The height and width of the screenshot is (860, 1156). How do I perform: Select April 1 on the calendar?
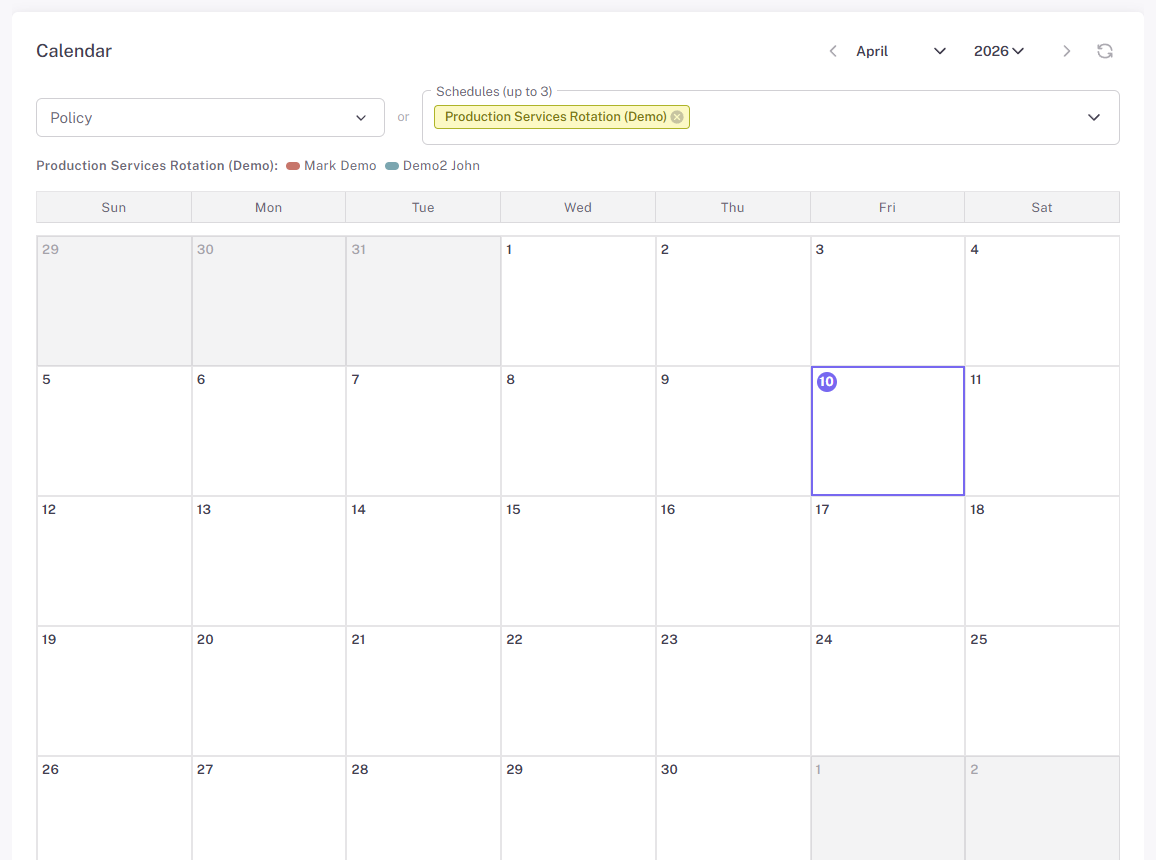[x=577, y=300]
